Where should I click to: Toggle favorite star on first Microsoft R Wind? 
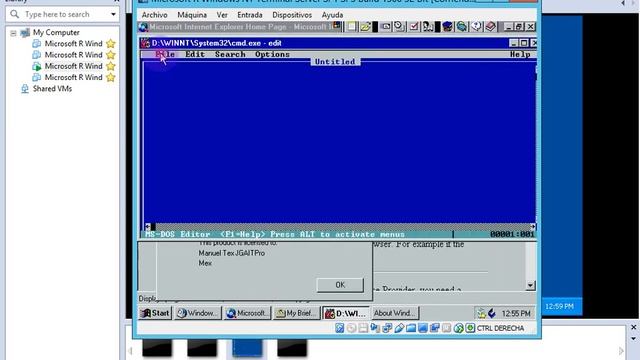[x=110, y=43]
